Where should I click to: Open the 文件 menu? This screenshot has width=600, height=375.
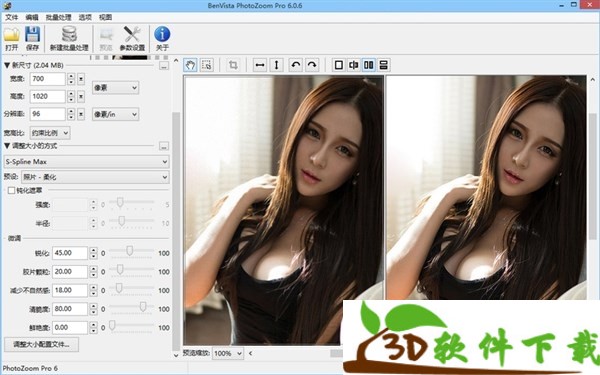tap(11, 17)
